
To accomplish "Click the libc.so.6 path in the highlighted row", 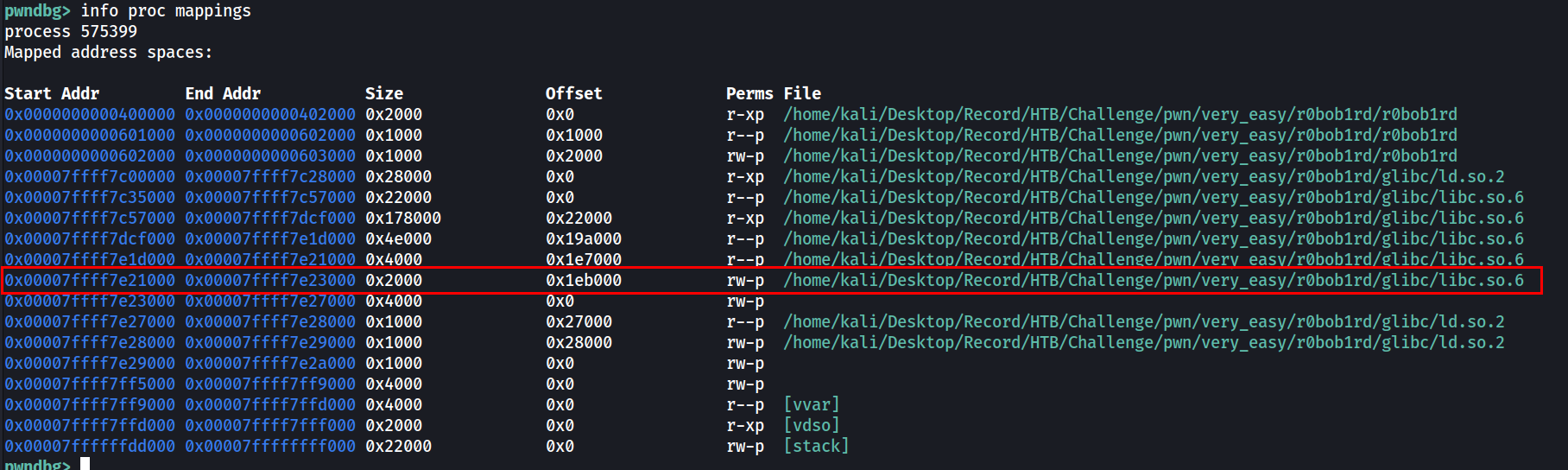I will [x=1154, y=281].
